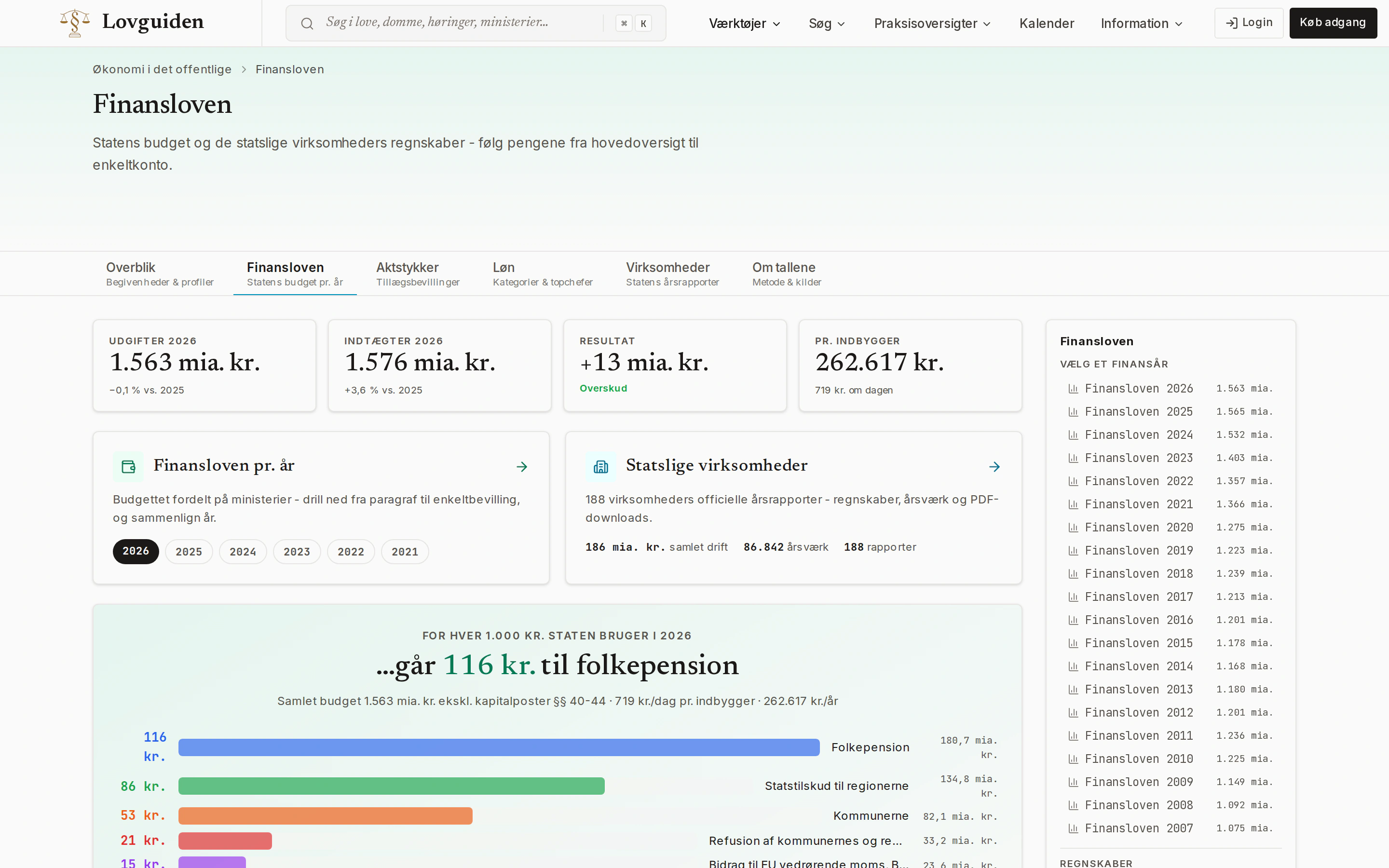
Task: Click the chart icon next to Finansloven 2008
Action: pyautogui.click(x=1073, y=805)
